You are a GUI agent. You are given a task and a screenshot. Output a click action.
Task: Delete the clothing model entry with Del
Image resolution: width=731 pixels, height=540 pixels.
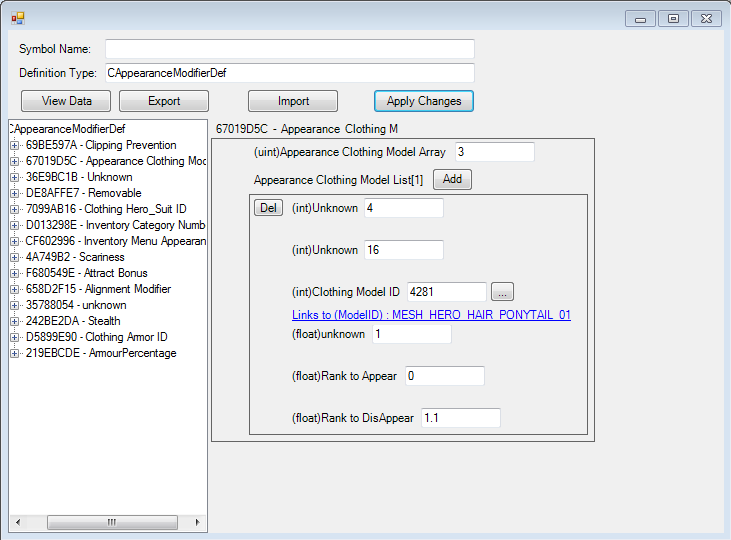[268, 208]
